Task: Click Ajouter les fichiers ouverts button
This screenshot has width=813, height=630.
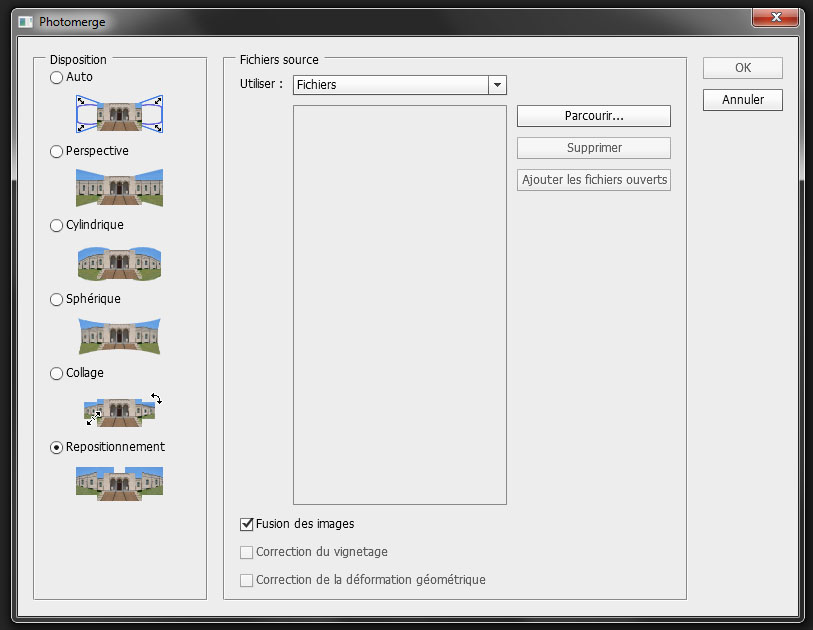Action: point(594,180)
